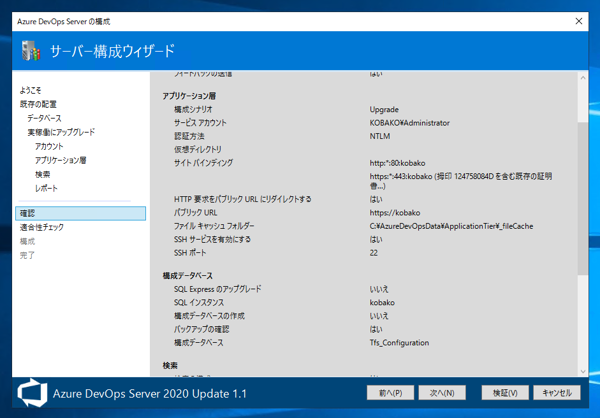The image size is (600, 418).
Task: Click the 構成データベース section heading
Action: [188, 276]
